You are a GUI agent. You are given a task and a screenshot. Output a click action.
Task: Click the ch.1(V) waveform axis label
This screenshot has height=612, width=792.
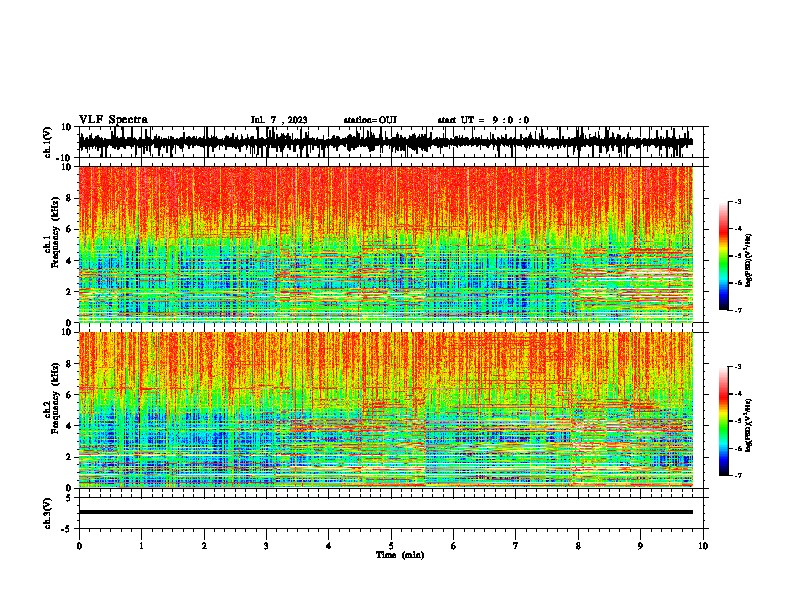pyautogui.click(x=48, y=142)
